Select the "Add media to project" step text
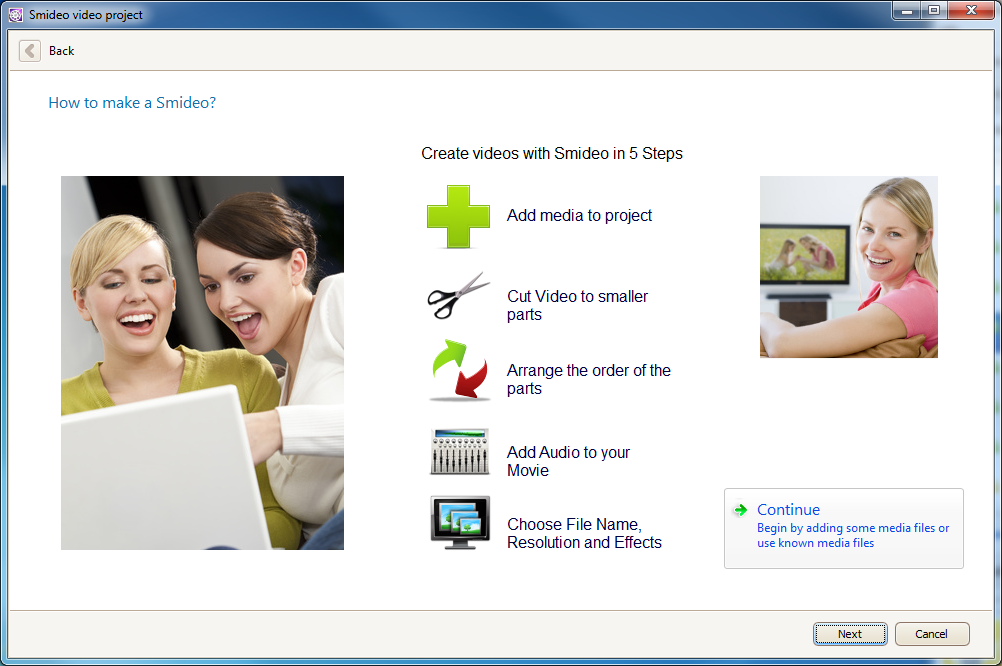 click(x=579, y=215)
